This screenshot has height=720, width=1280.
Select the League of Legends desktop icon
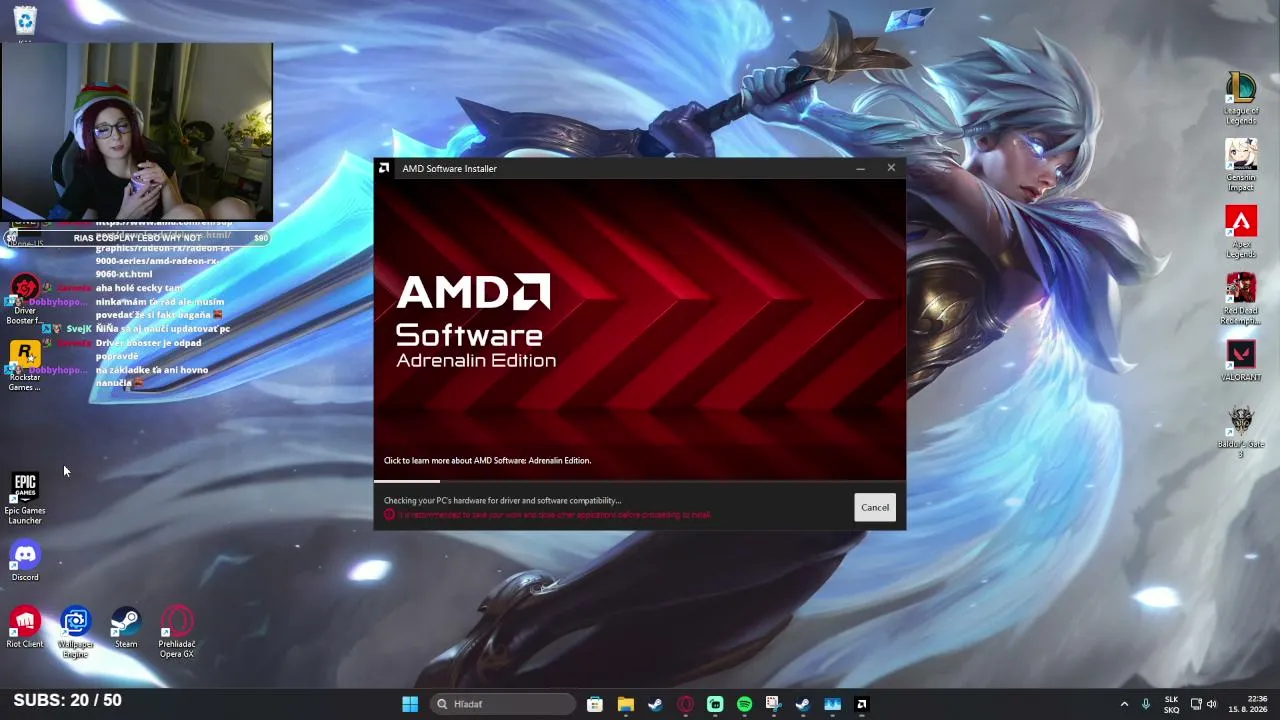(x=1241, y=99)
